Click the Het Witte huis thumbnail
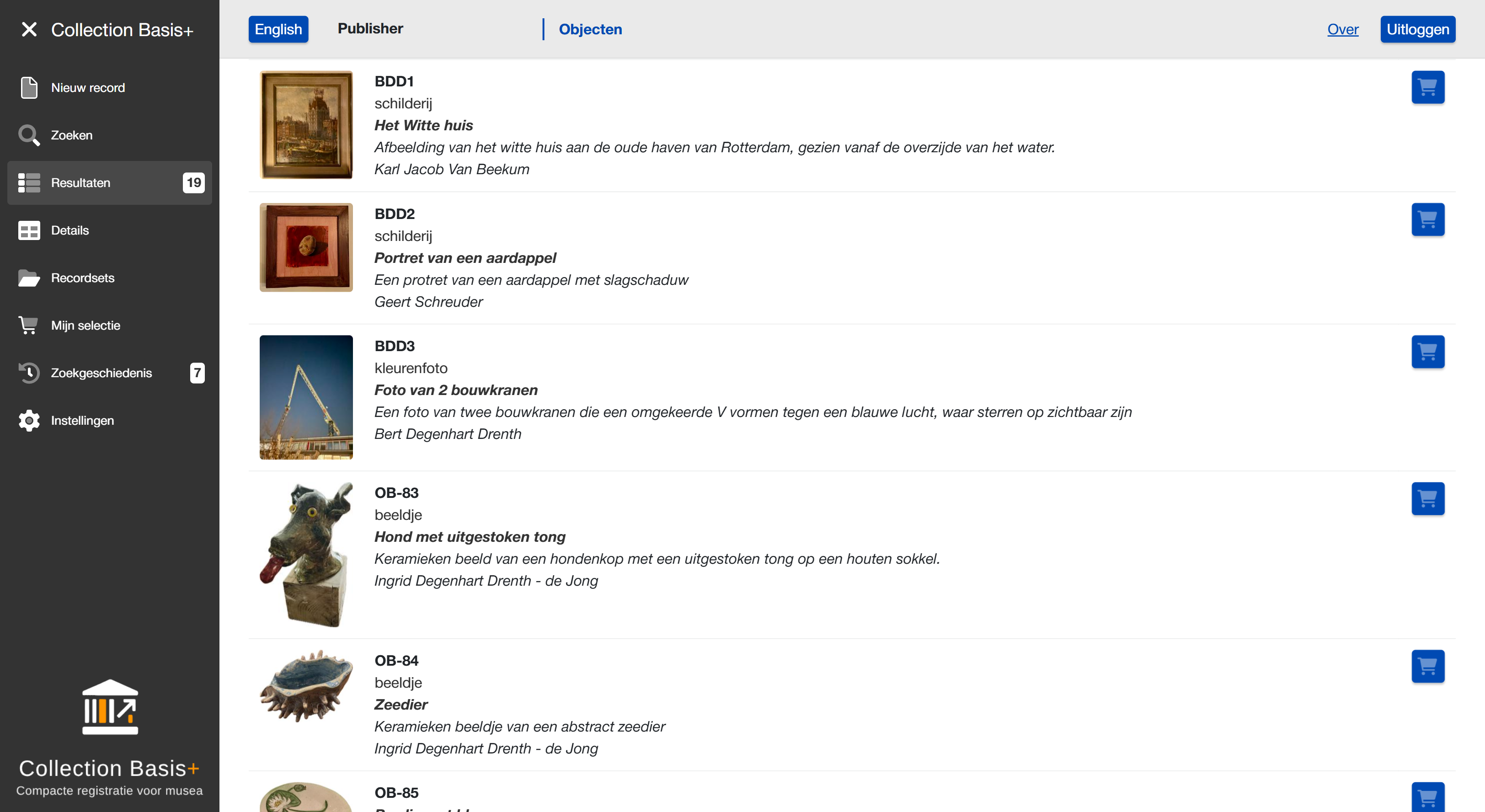Viewport: 1485px width, 812px height. (305, 124)
